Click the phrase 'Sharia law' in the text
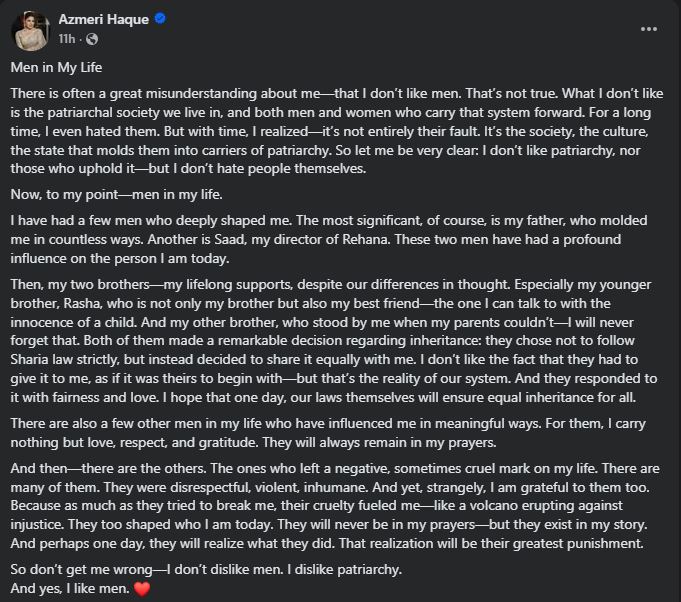 [42, 360]
